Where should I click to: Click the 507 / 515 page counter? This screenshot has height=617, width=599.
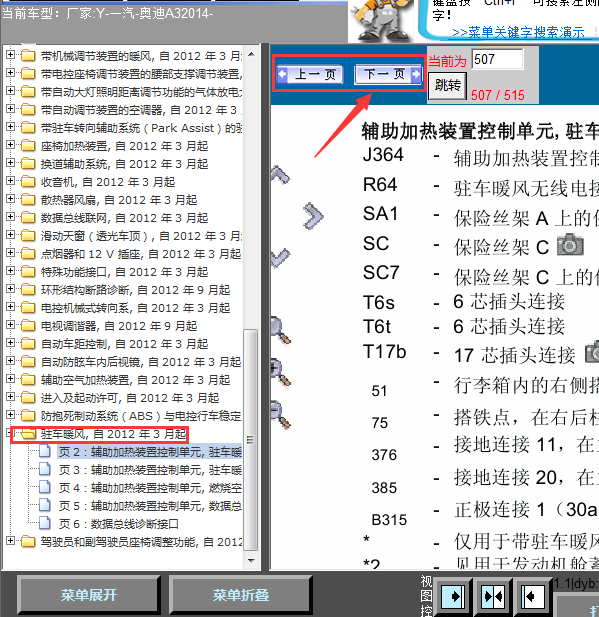point(498,95)
